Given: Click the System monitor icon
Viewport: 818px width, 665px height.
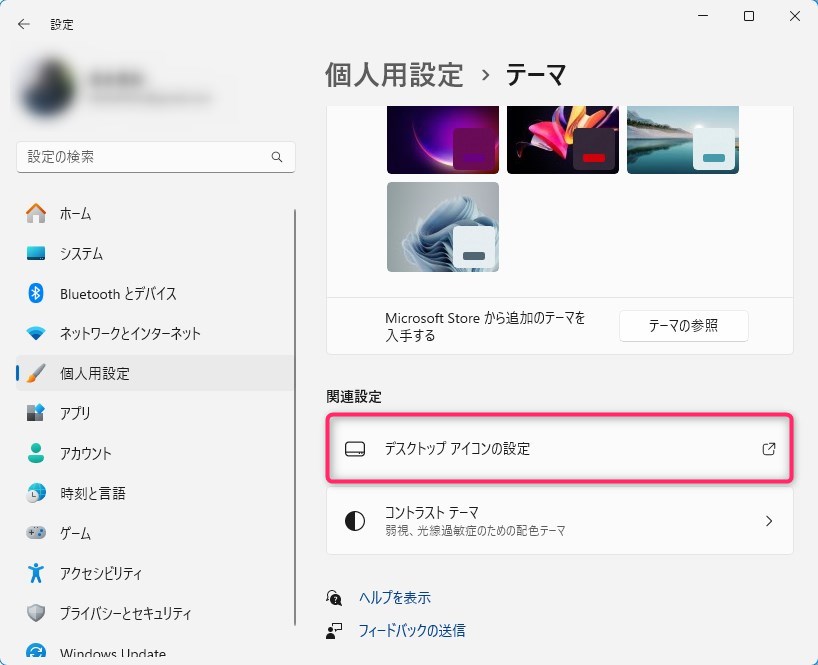Looking at the screenshot, I should [36, 253].
